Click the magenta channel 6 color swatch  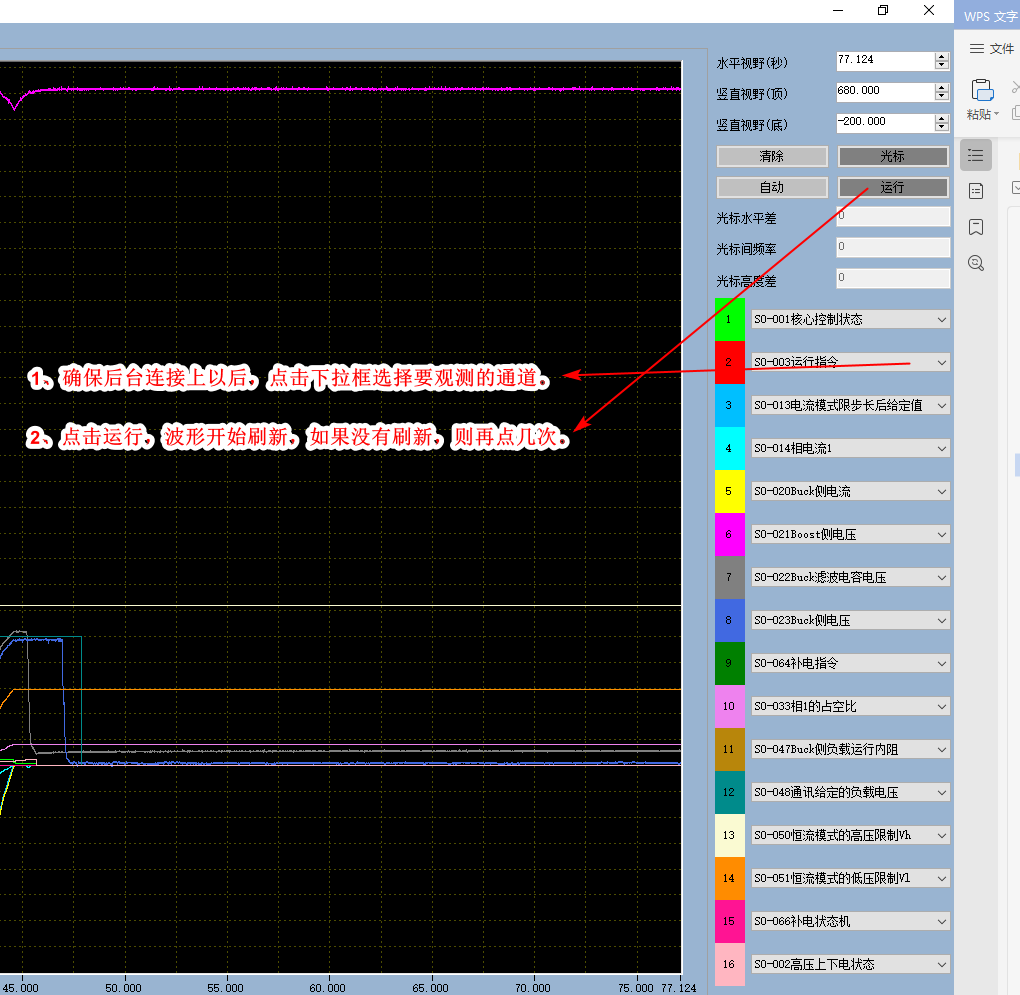click(x=729, y=534)
